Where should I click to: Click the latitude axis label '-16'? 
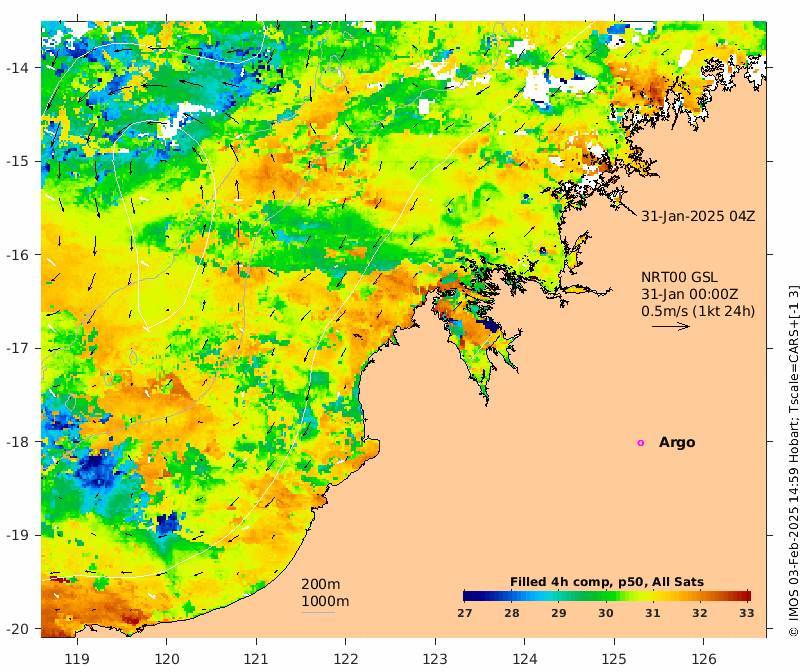[x=17, y=255]
